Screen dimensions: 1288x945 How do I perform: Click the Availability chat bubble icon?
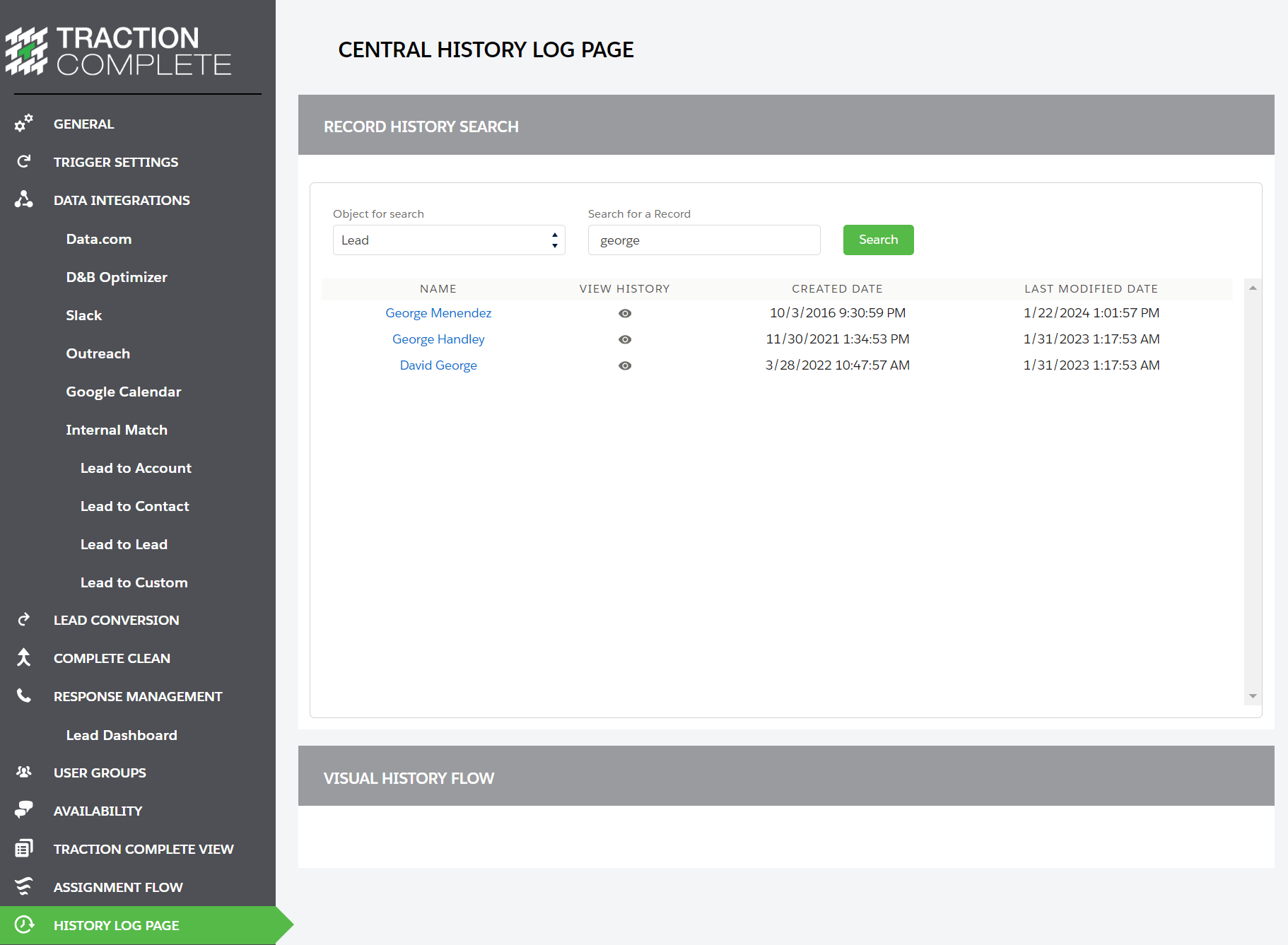coord(23,810)
